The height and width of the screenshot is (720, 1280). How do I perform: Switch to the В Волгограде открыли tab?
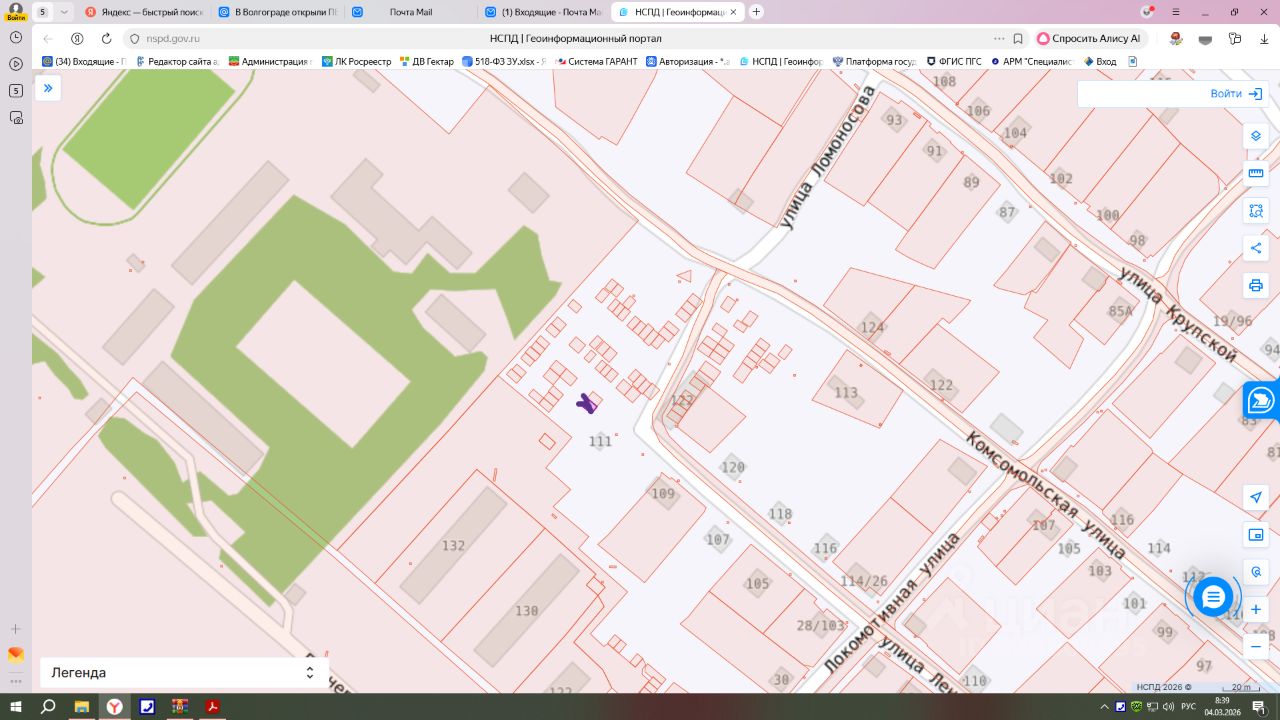[277, 12]
